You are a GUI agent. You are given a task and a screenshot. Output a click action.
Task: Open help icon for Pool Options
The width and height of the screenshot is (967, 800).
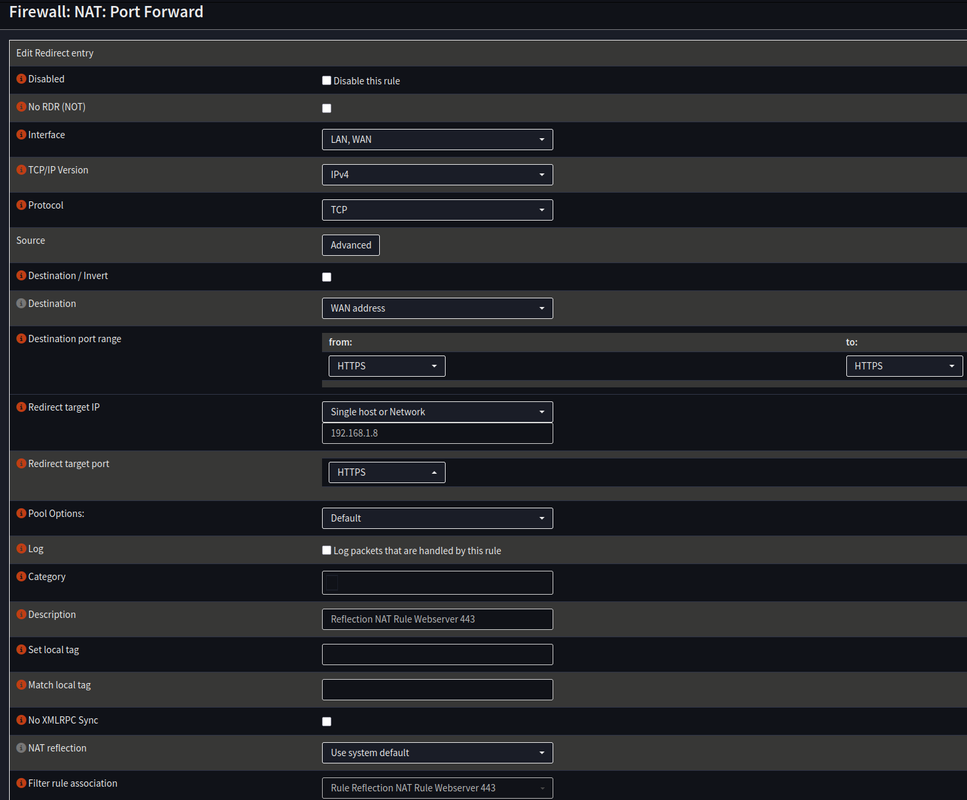point(21,513)
